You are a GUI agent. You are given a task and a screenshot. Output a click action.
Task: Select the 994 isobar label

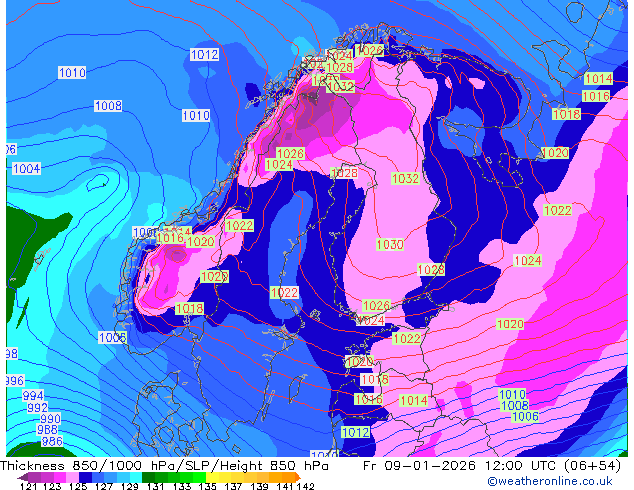click(33, 395)
